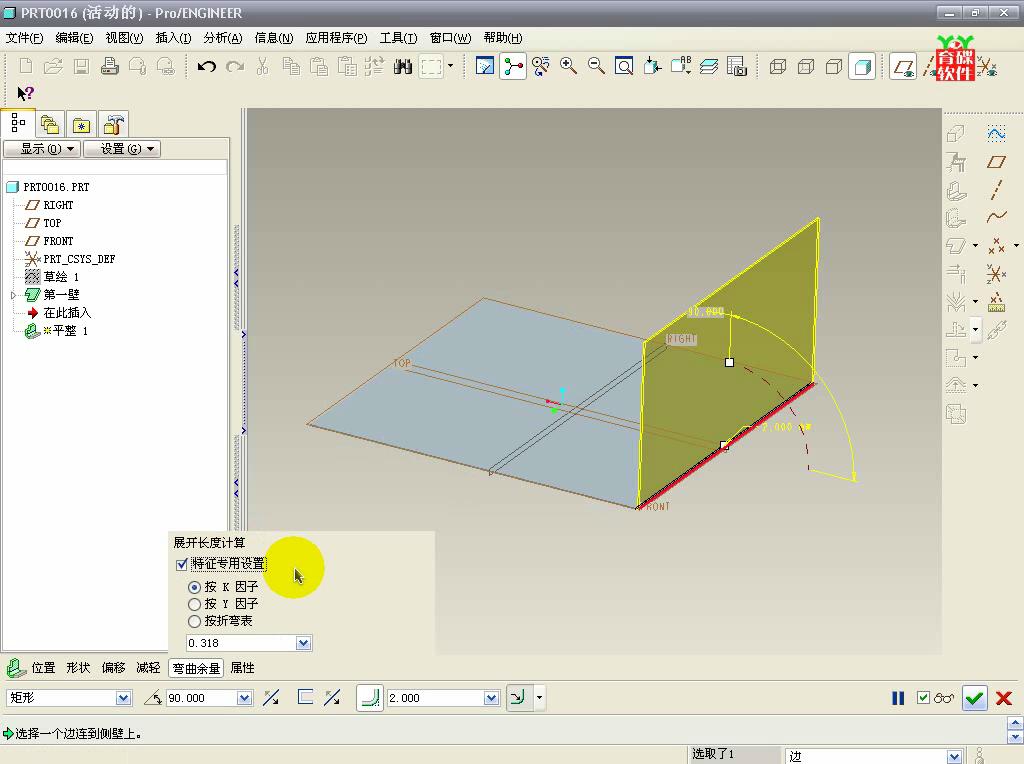Select Wireframe display icon
Screen dimensions: 1024x764
coord(778,66)
